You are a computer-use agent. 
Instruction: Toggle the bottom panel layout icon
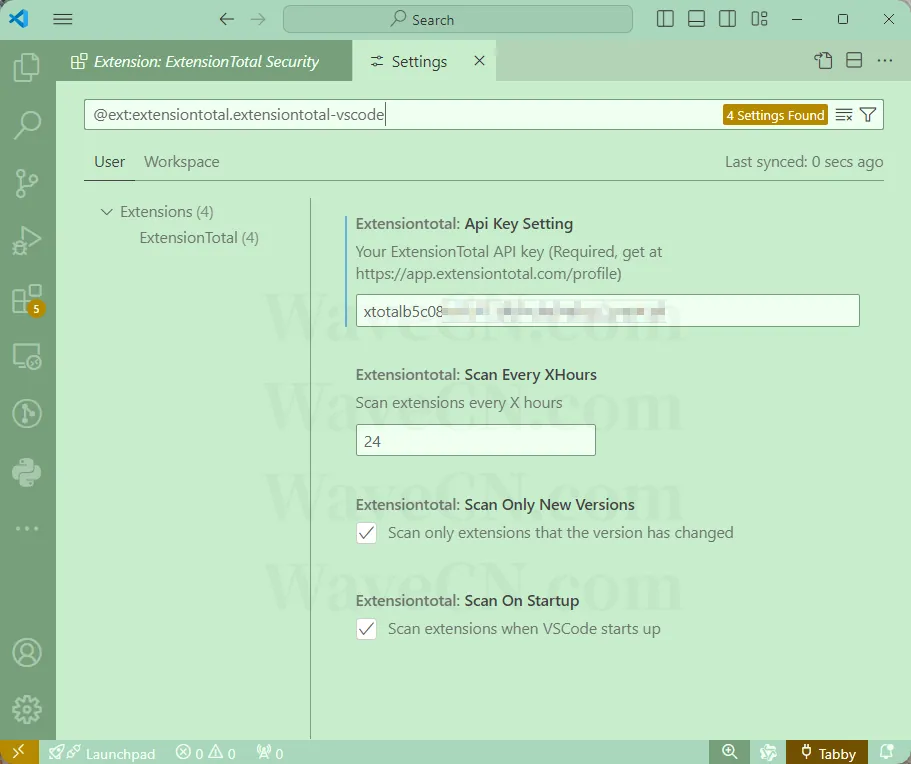pos(696,19)
